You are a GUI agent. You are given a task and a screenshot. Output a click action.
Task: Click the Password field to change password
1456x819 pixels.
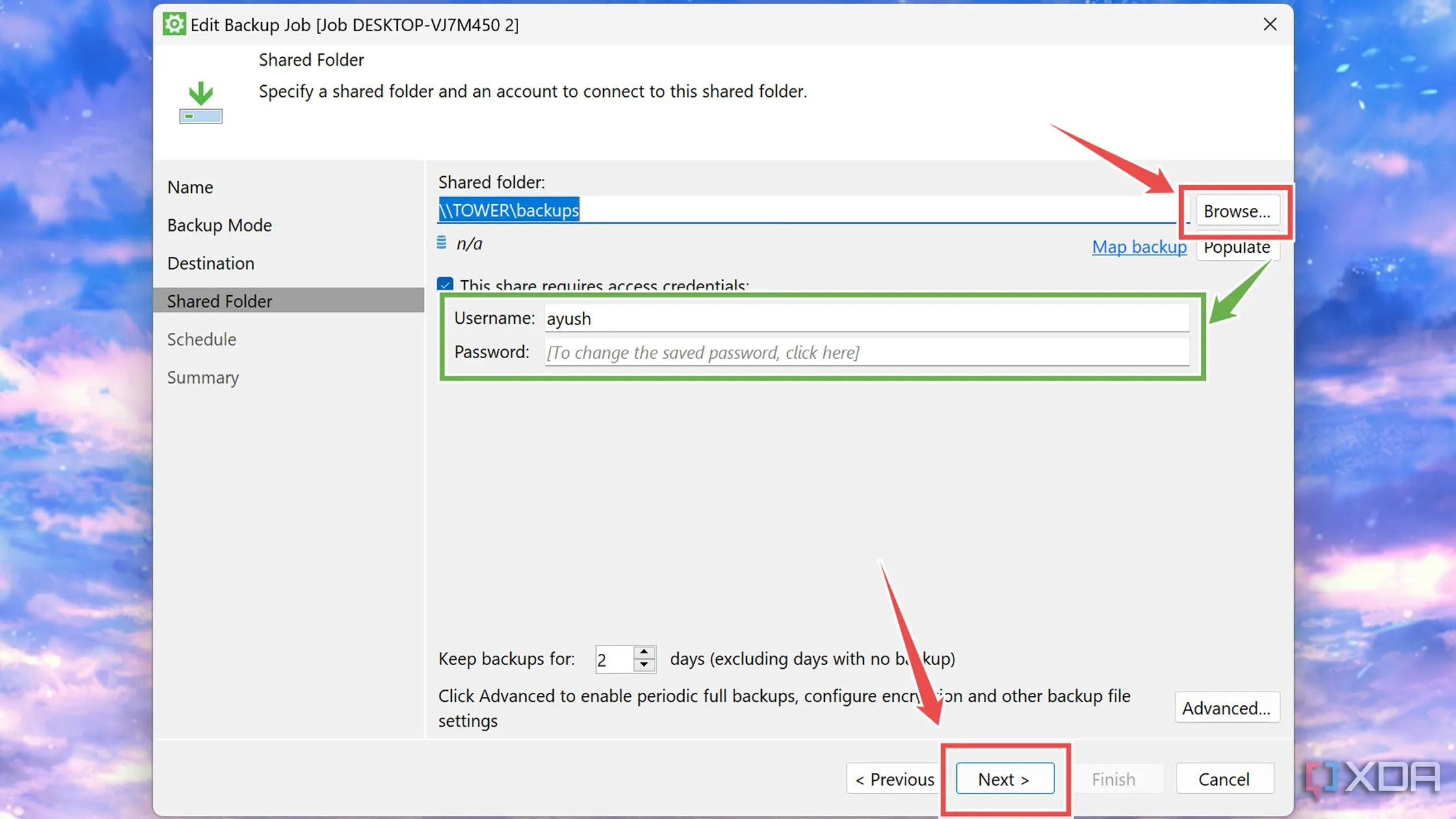tap(866, 352)
